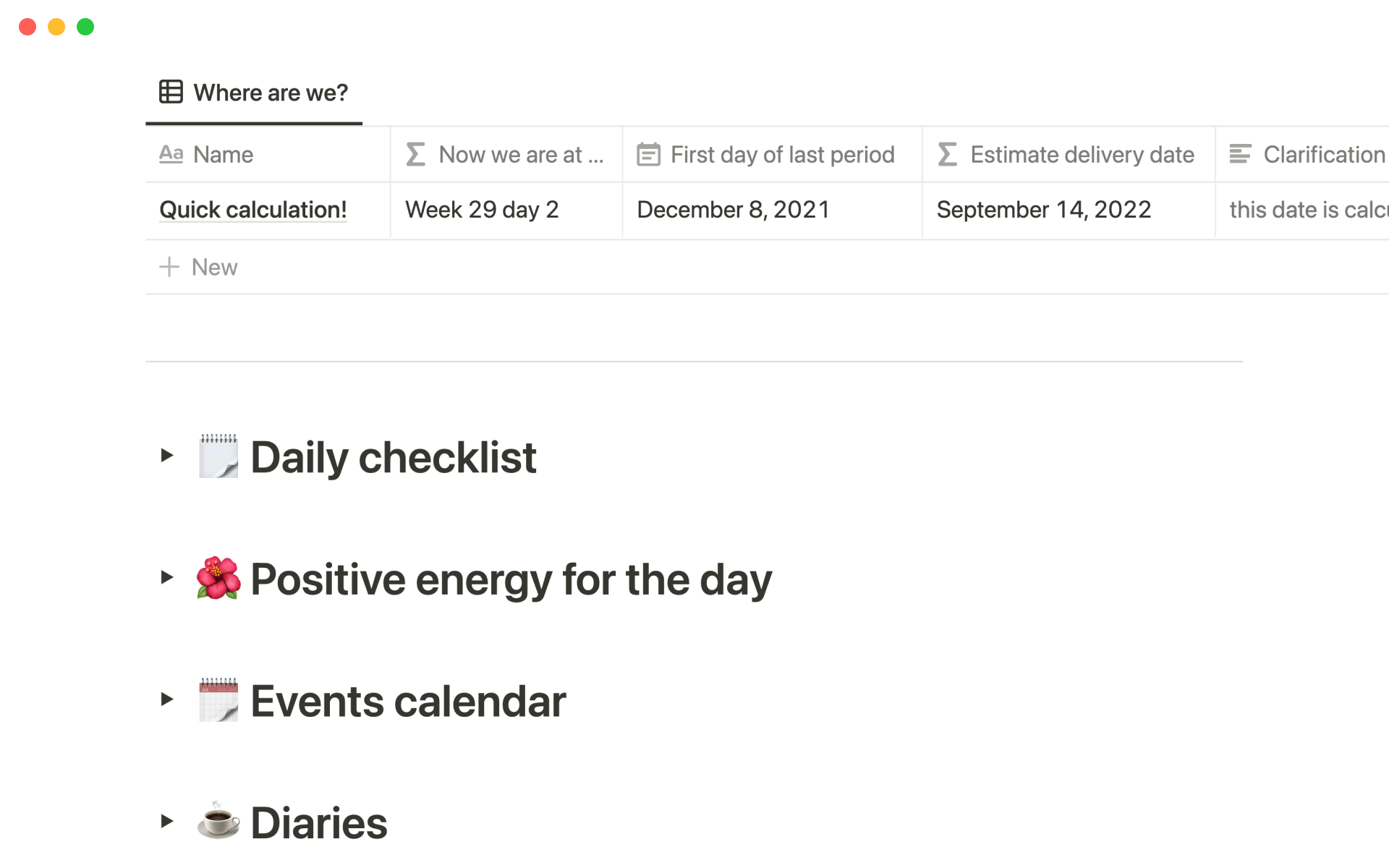
Task: Select the Where are we? view tab
Action: (270, 93)
